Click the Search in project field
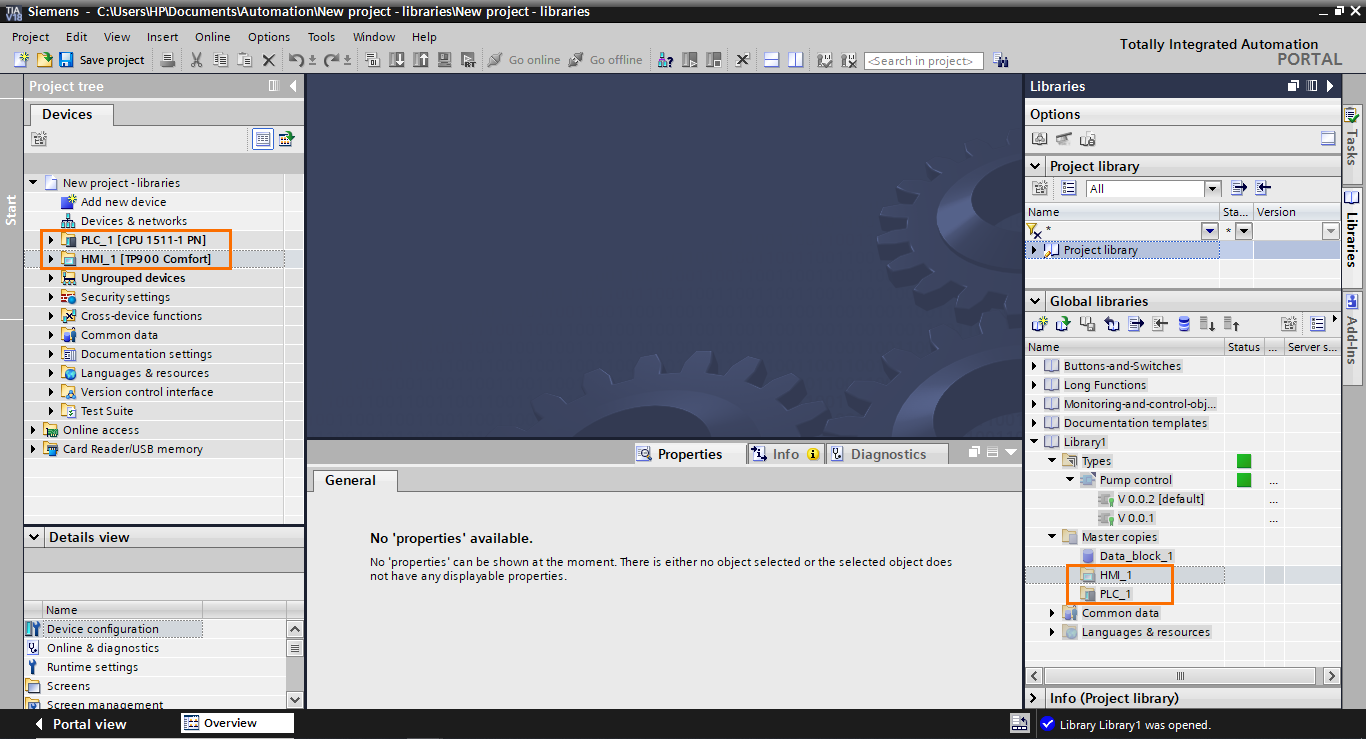1366x739 pixels. [922, 60]
